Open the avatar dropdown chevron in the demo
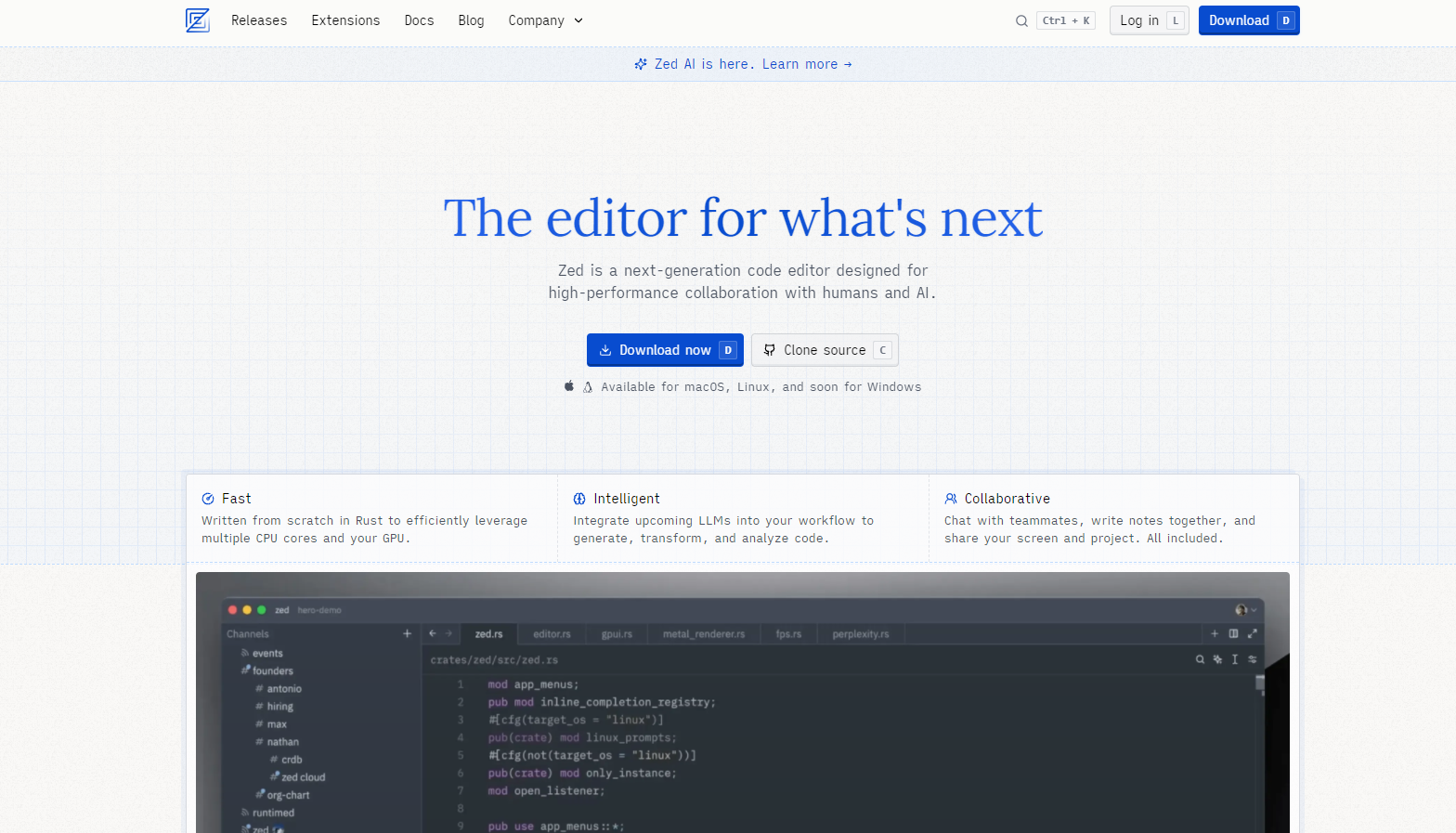Viewport: 1456px width, 833px height. [1254, 610]
